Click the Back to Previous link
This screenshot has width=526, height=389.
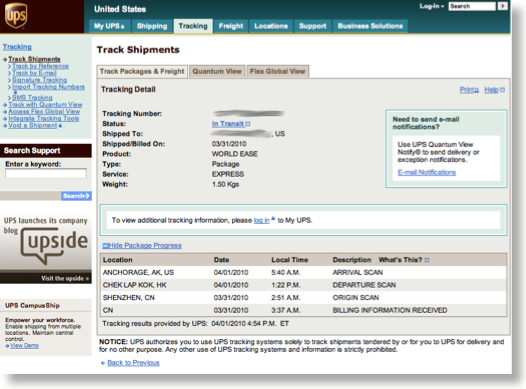coord(133,363)
